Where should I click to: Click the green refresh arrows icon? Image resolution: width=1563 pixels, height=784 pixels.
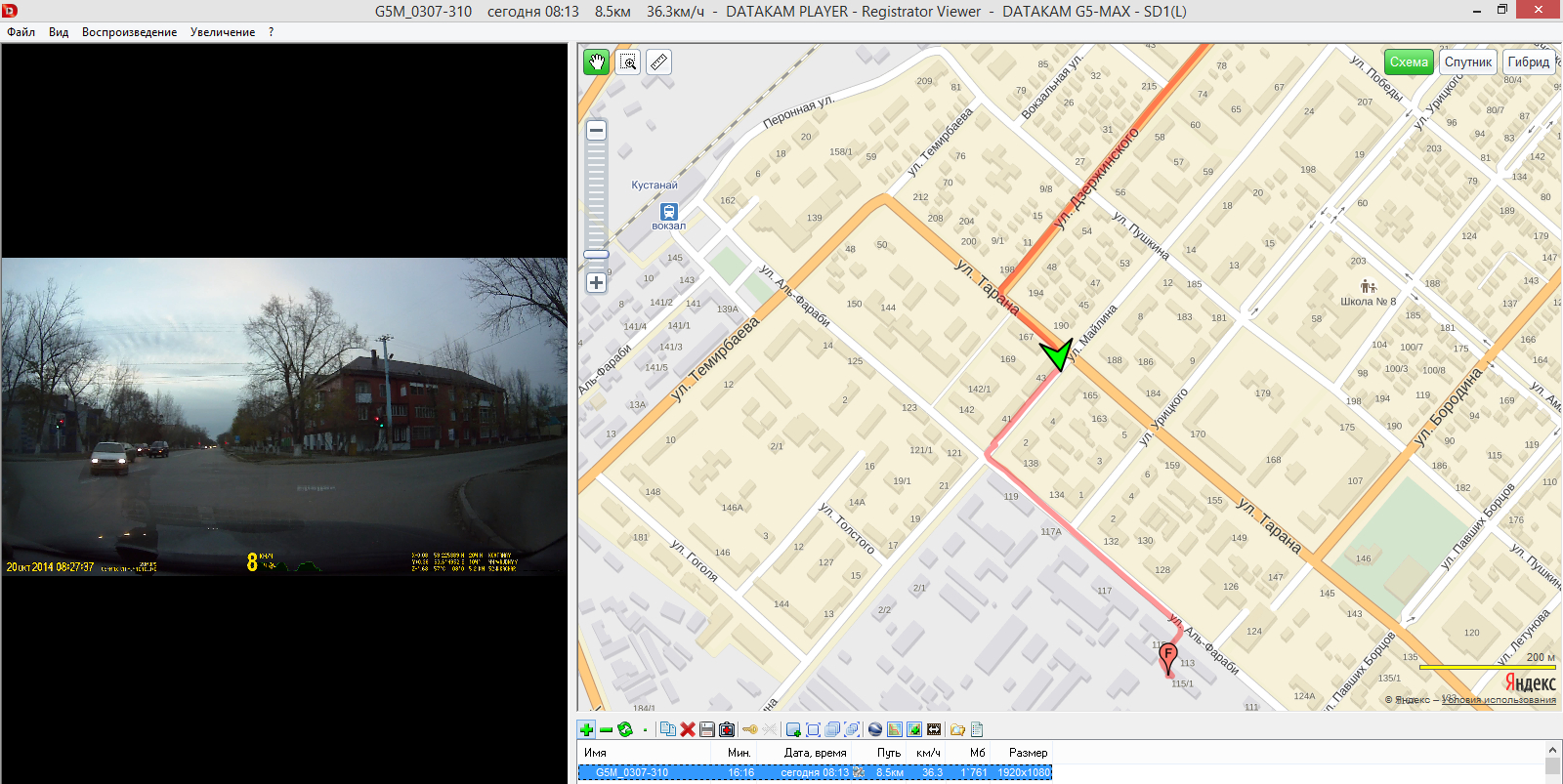[x=625, y=729]
